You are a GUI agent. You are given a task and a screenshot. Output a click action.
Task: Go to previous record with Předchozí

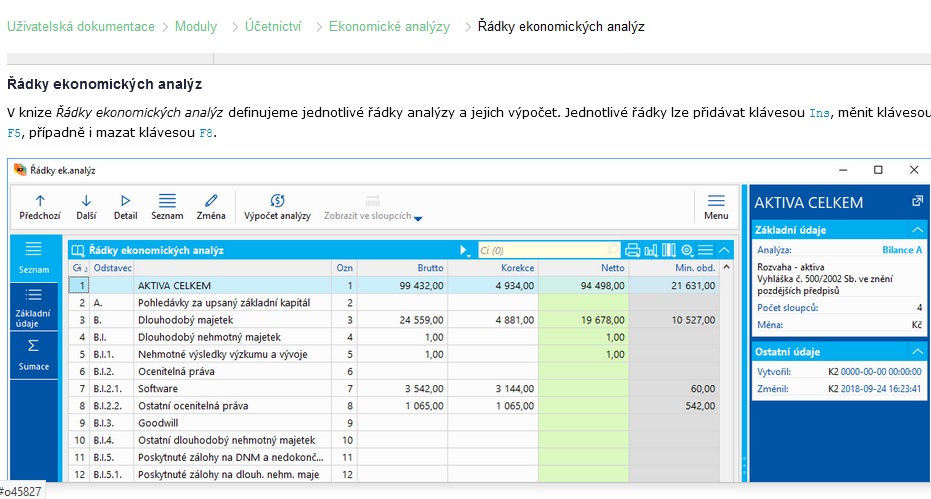pyautogui.click(x=40, y=207)
